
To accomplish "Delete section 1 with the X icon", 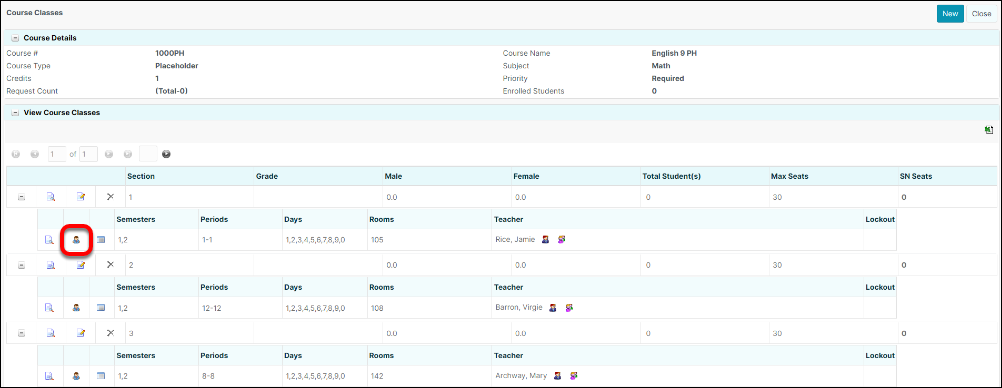I will pyautogui.click(x=110, y=197).
